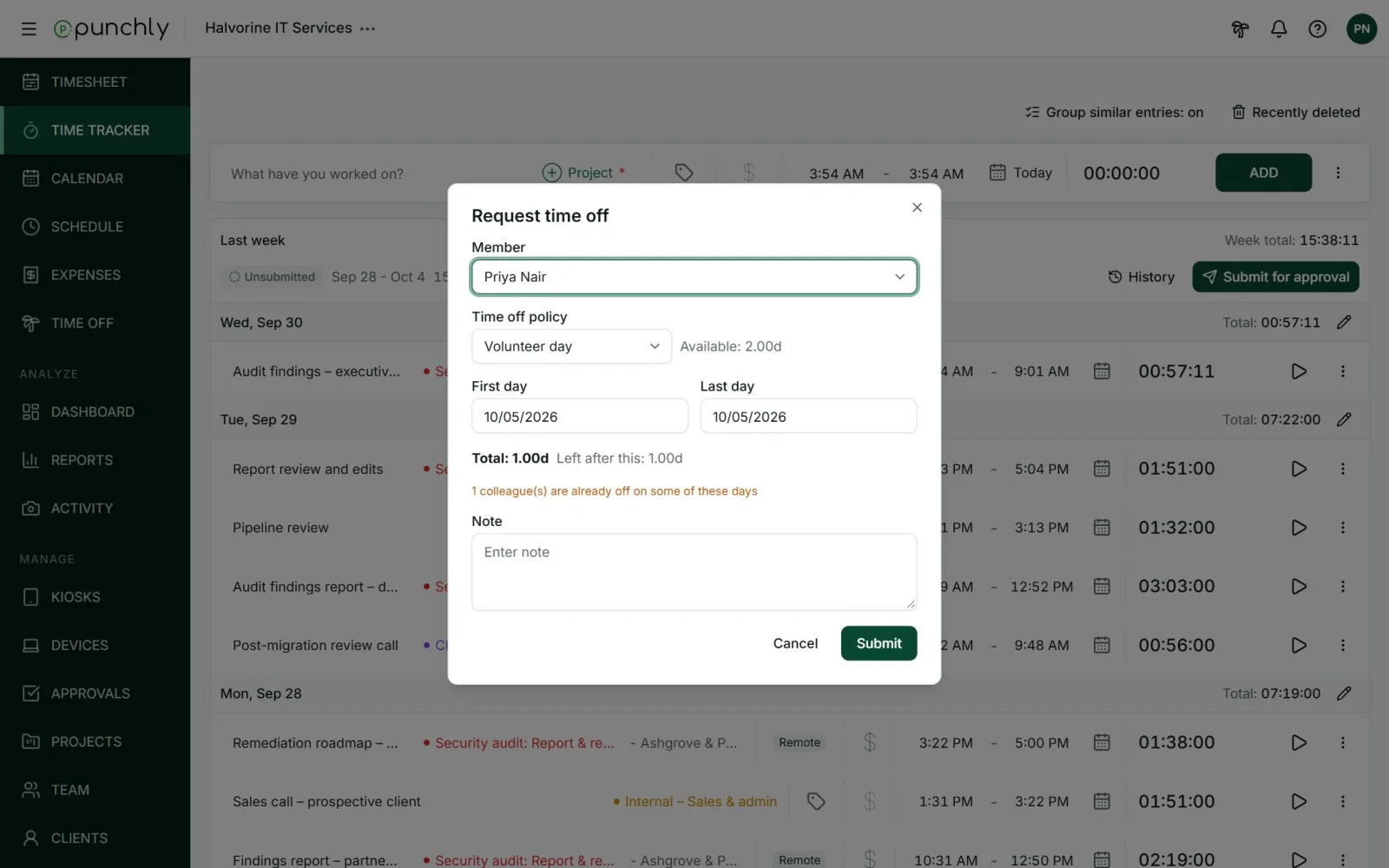Select Project picker in tracker bar
The height and width of the screenshot is (868, 1389).
tap(583, 173)
